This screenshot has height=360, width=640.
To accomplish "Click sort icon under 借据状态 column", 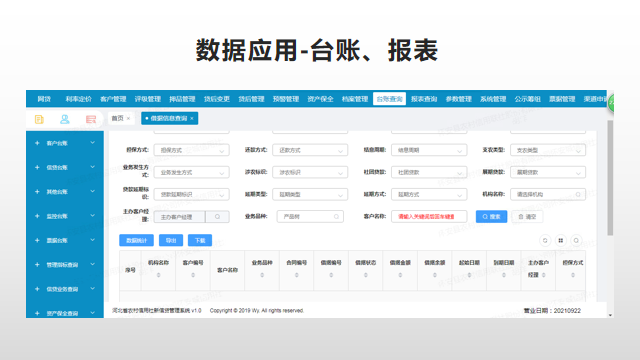I will 366,275.
